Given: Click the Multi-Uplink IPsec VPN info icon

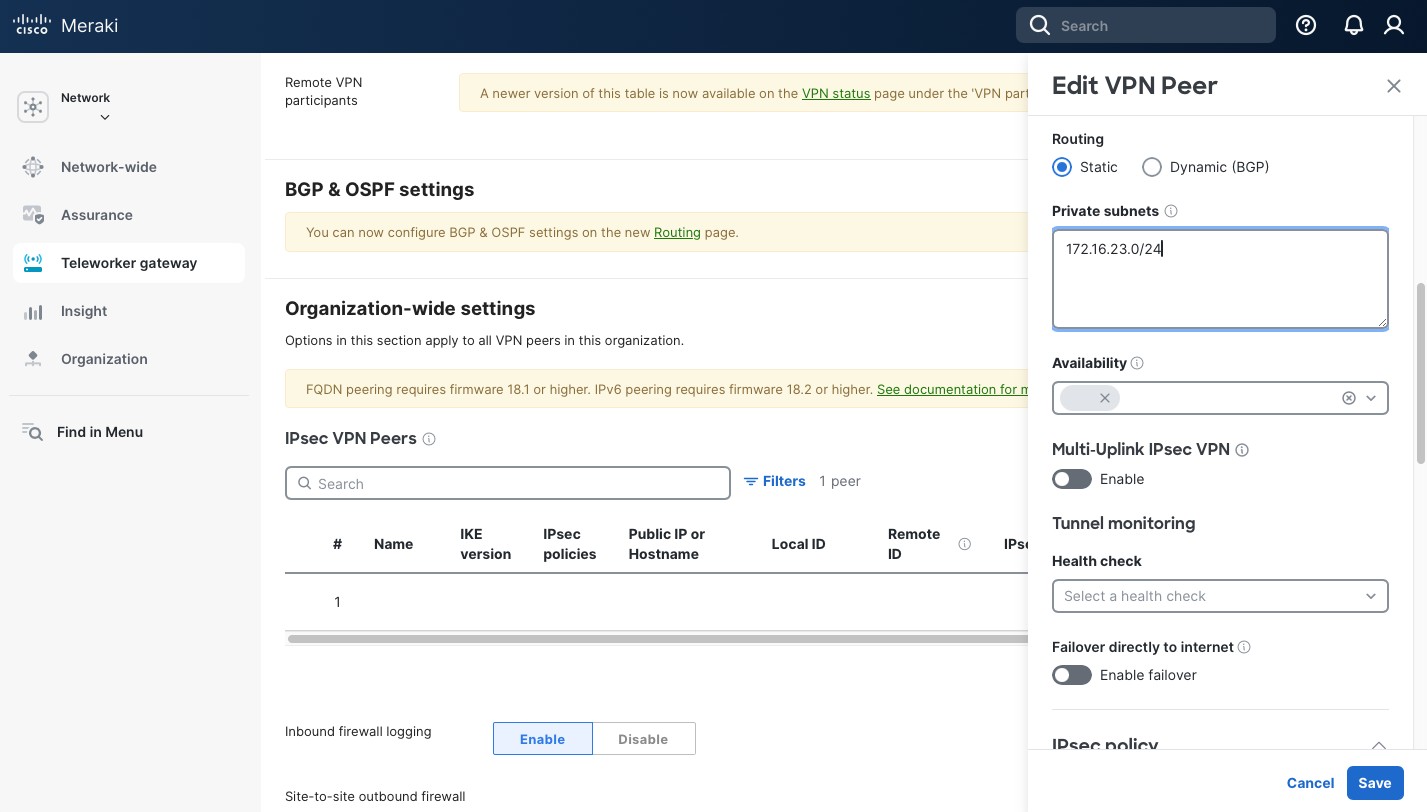Looking at the screenshot, I should [1242, 450].
